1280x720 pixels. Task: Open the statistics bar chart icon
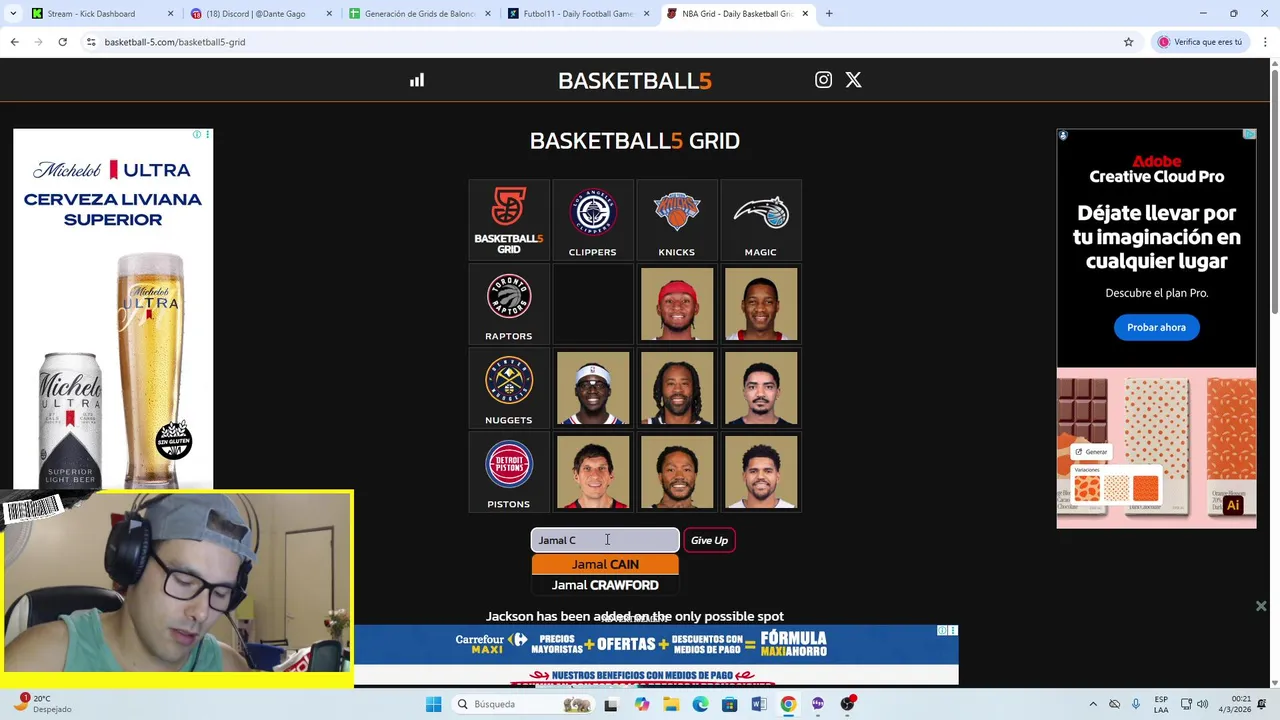(x=417, y=80)
